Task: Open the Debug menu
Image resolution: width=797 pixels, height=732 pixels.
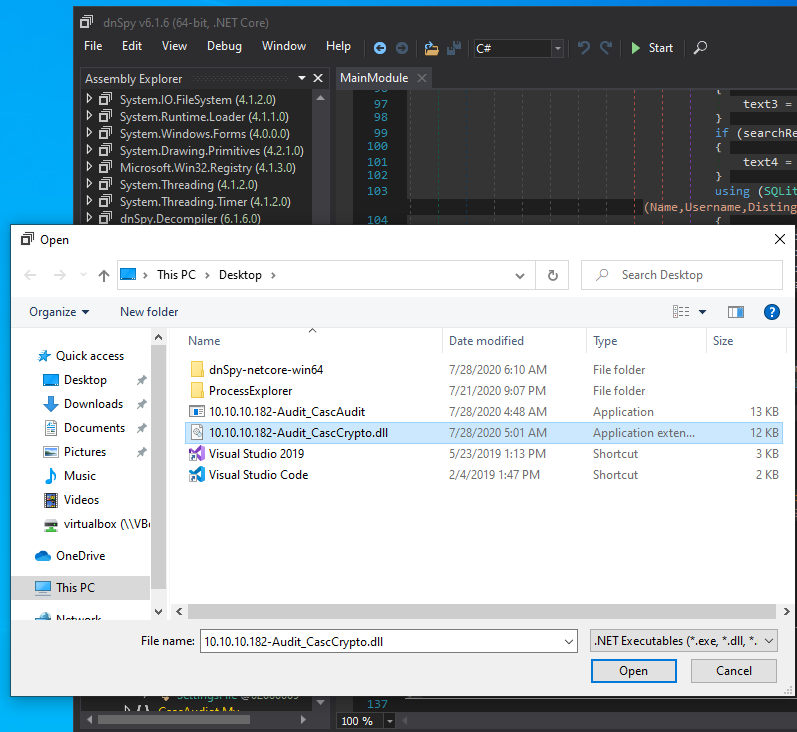Action: tap(224, 46)
